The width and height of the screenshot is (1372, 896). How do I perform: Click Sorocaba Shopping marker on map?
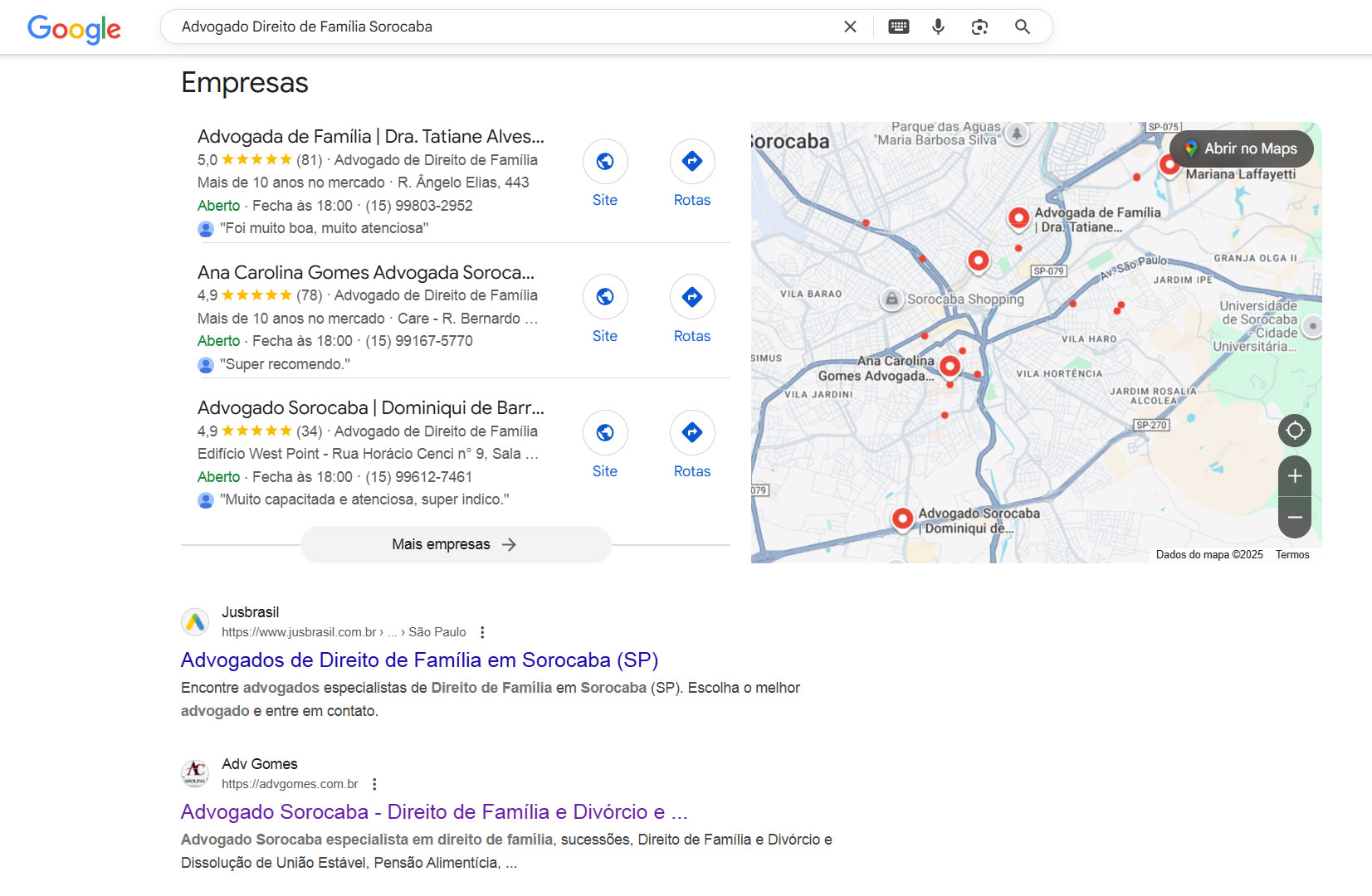891,299
